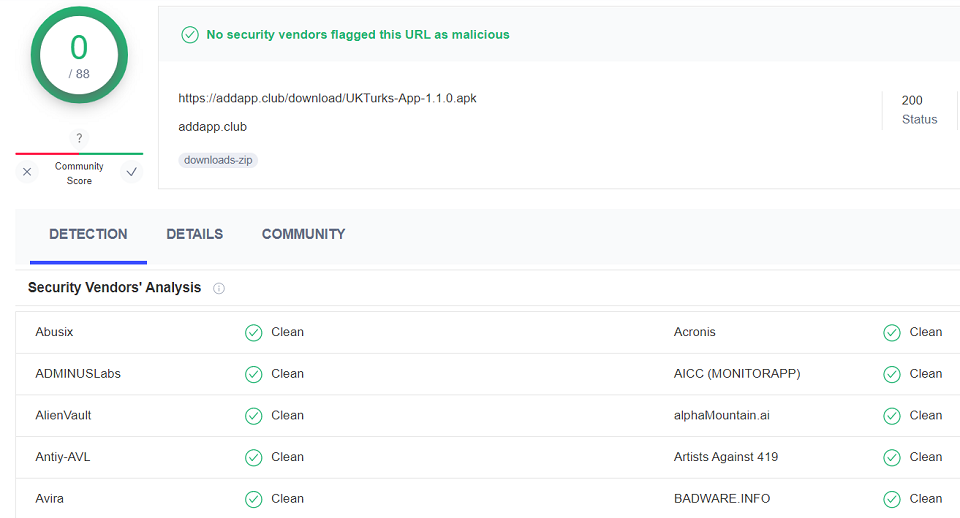Screen dimensions: 960x518
Task: Click the community score question mark icon
Action: tap(79, 138)
